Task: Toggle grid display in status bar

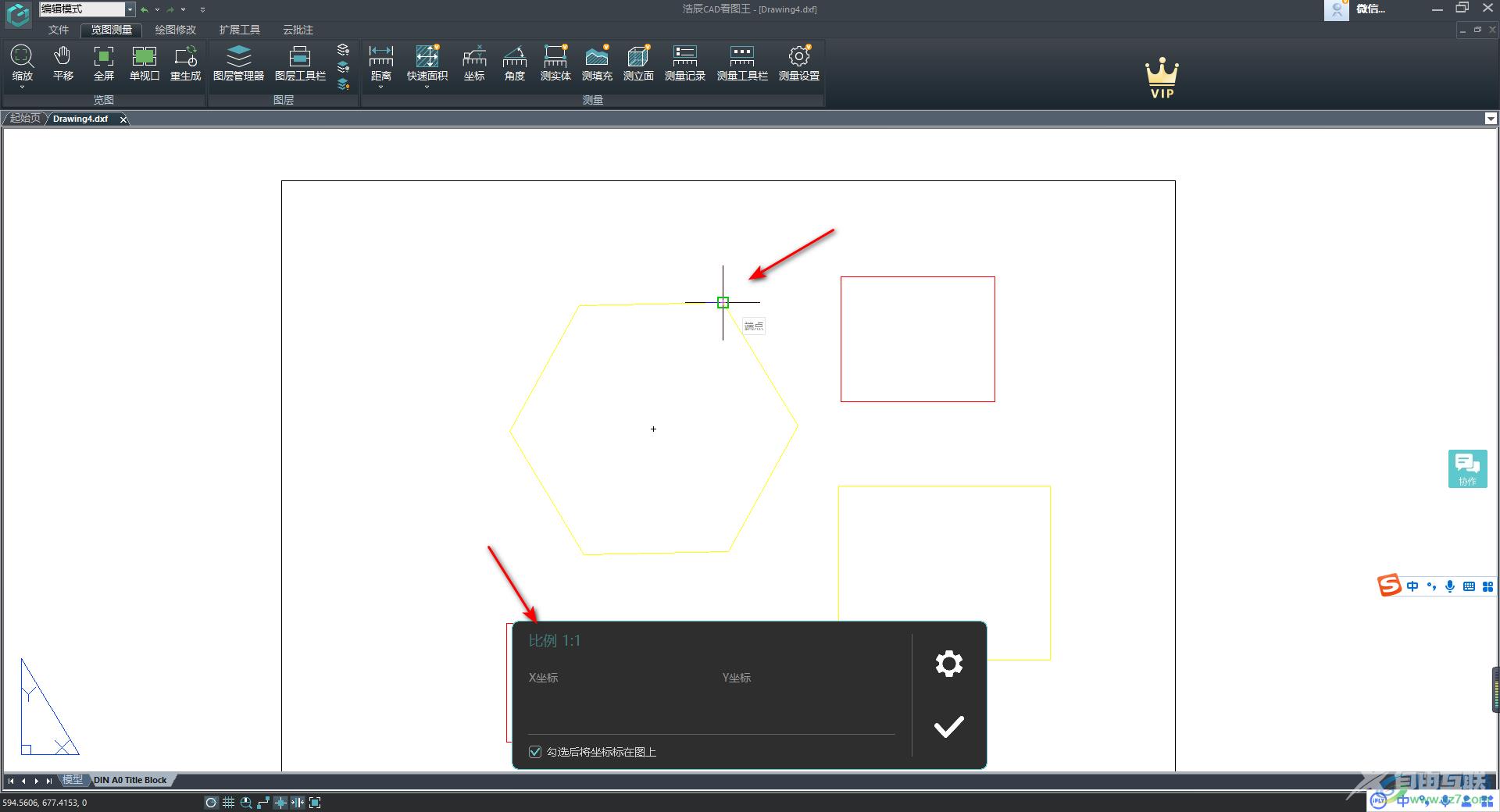Action: tap(228, 803)
